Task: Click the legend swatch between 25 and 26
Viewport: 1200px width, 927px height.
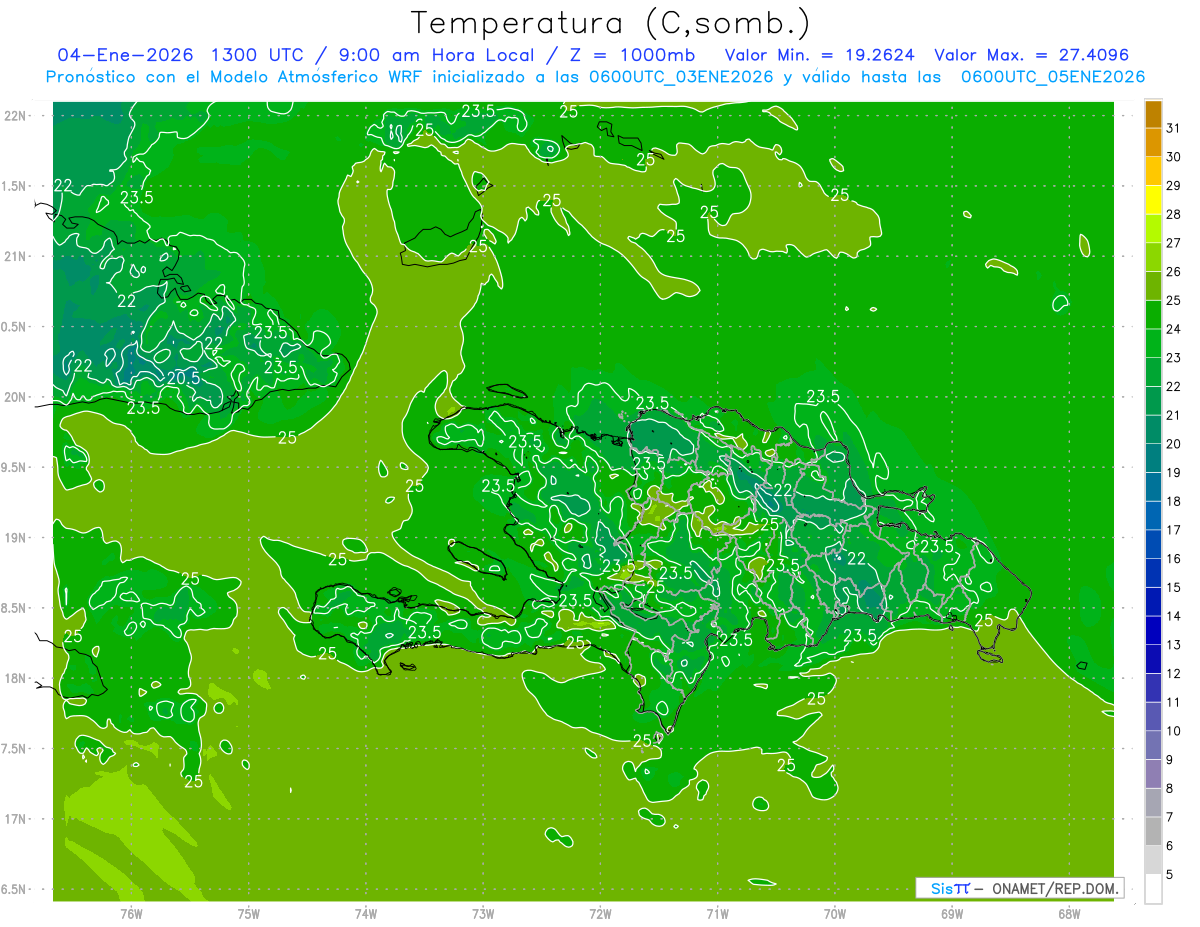Action: pos(1153,286)
